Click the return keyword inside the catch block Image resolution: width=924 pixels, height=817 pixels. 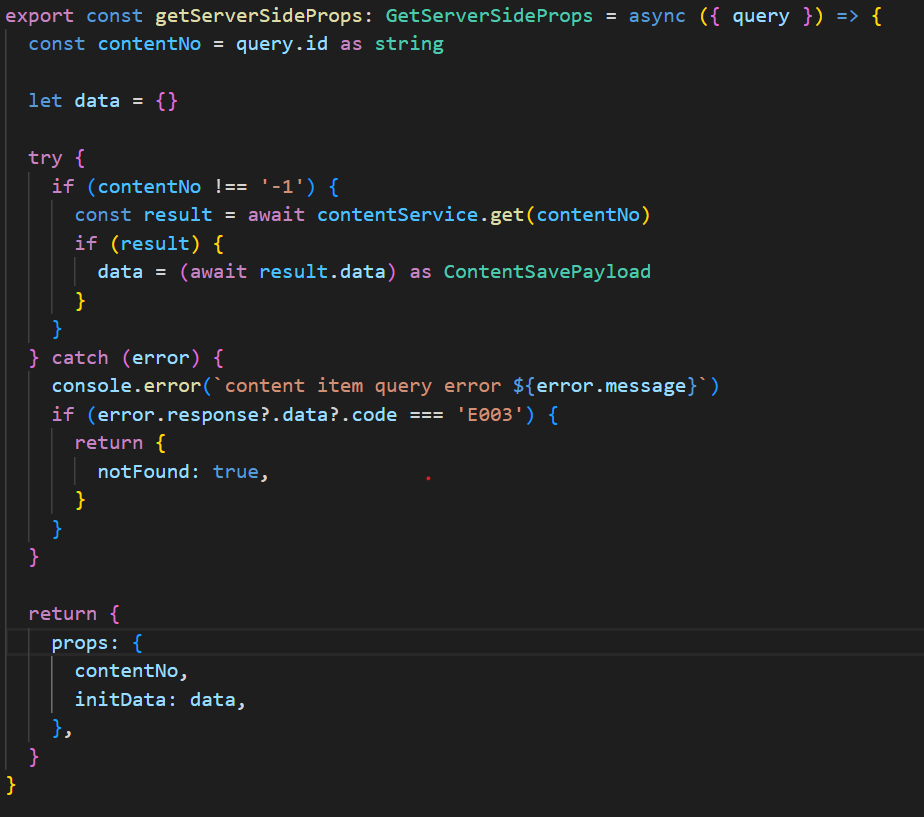pyautogui.click(x=109, y=443)
